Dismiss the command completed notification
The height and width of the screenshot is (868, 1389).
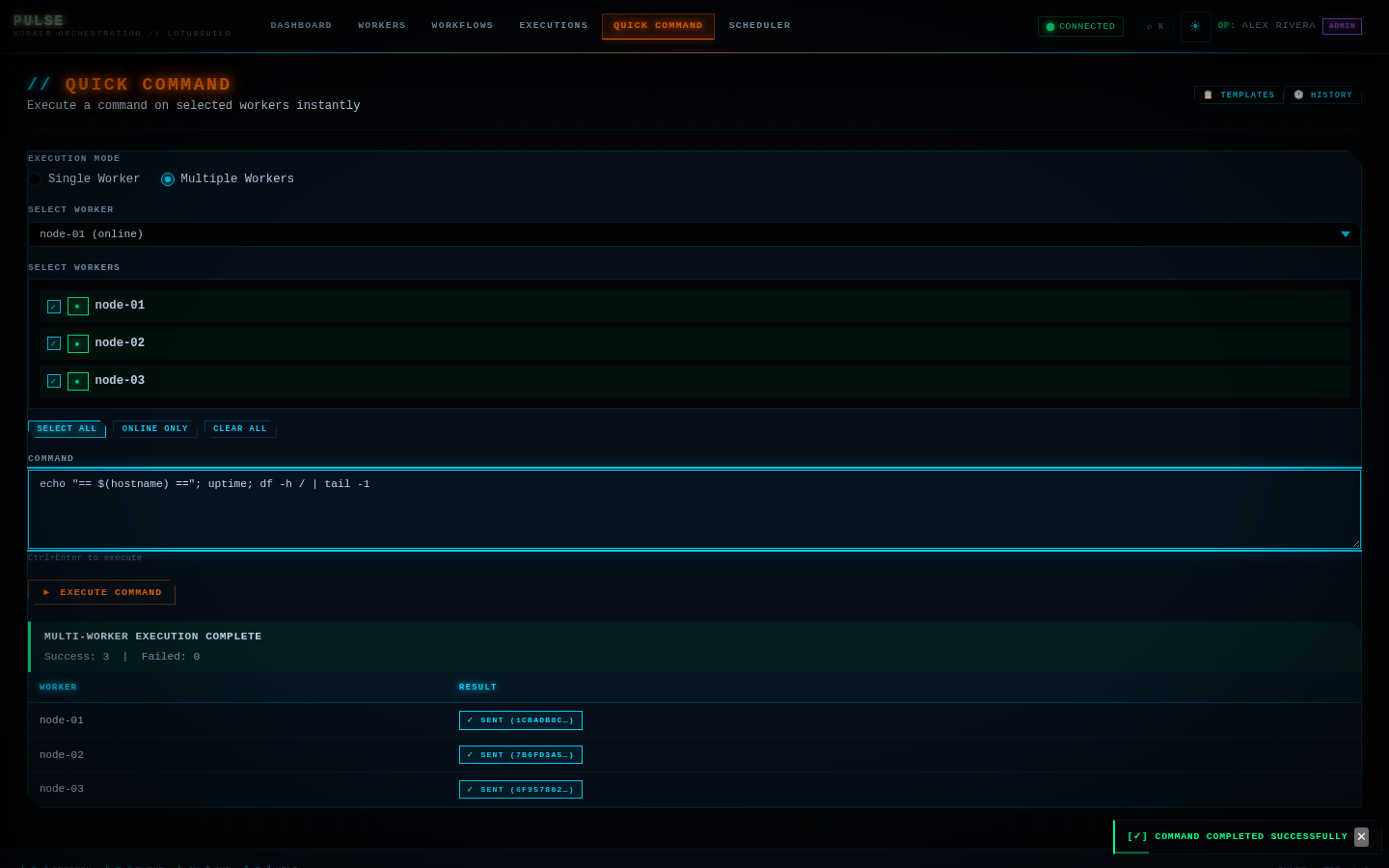click(1361, 836)
